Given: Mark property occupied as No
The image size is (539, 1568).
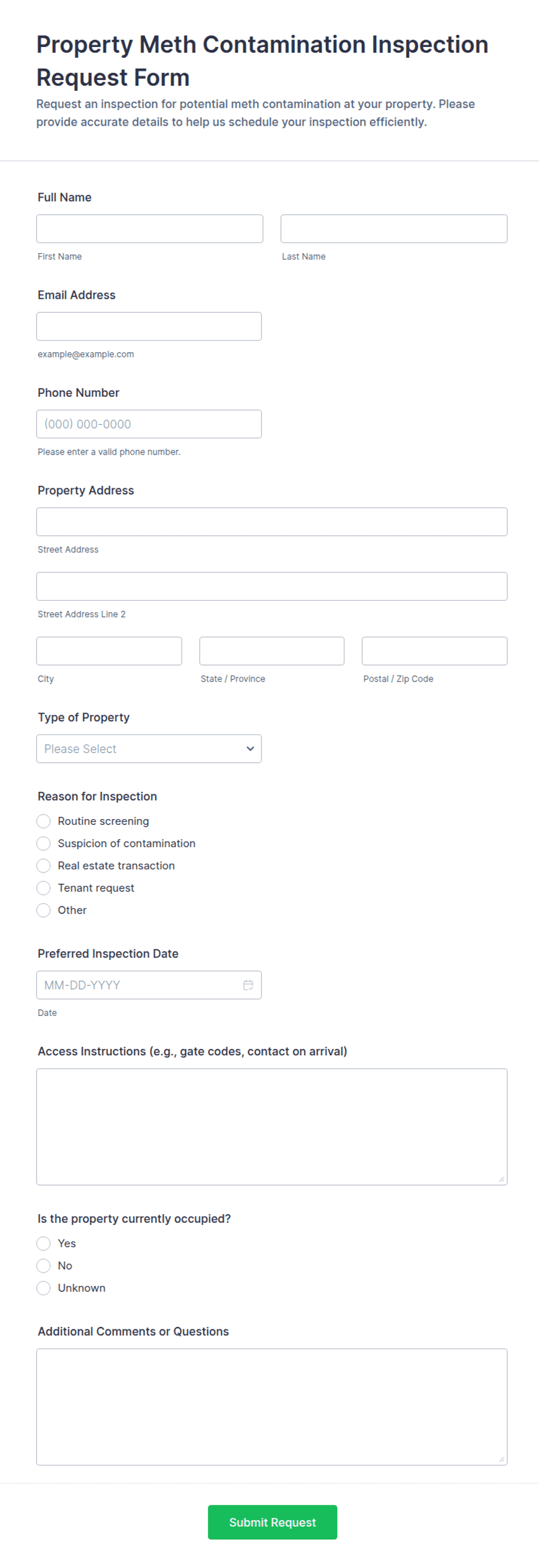Looking at the screenshot, I should [43, 1266].
